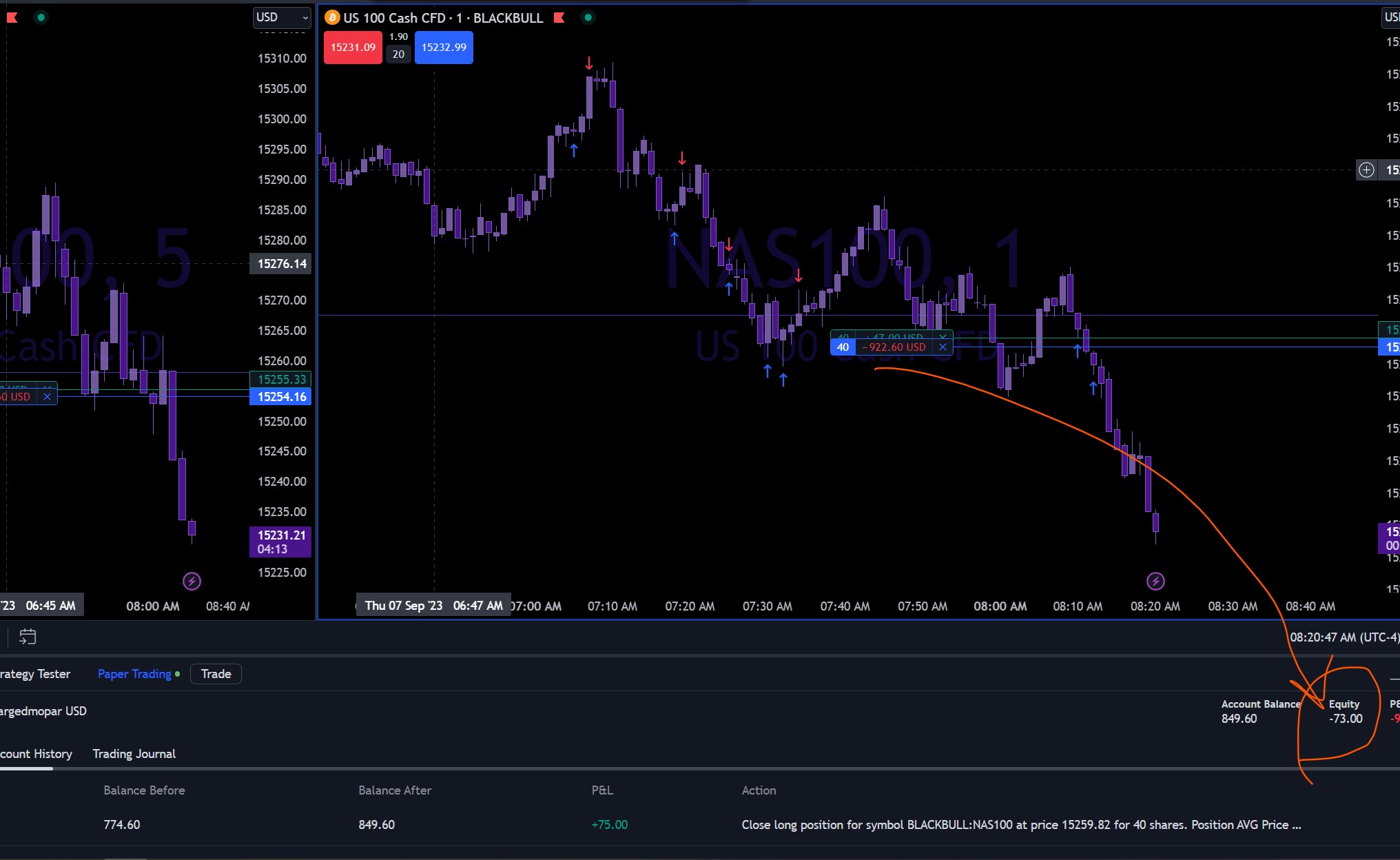Click the Go to date calendar icon

(28, 637)
